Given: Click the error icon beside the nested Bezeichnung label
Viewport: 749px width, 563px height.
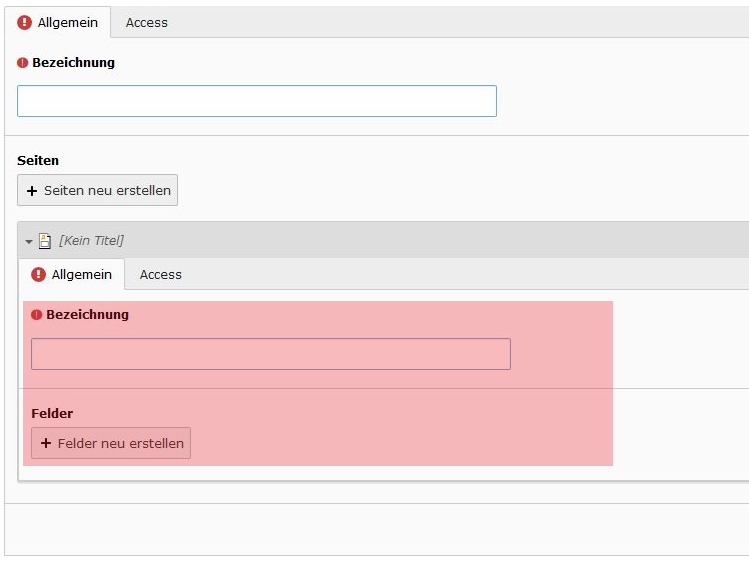Looking at the screenshot, I should click(37, 314).
